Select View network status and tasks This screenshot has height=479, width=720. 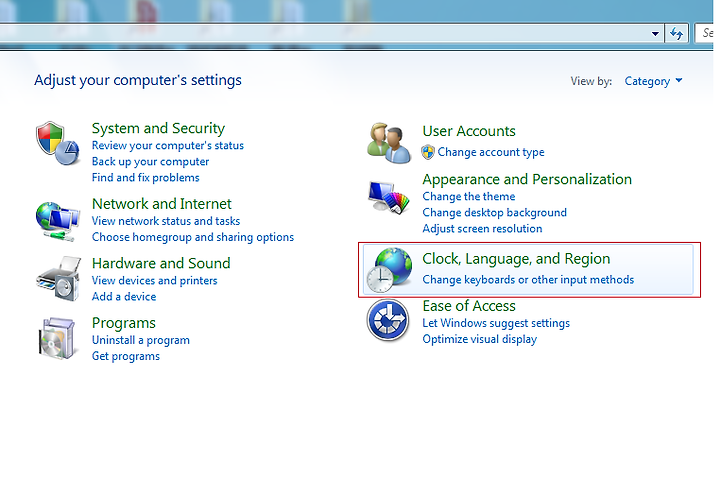pyautogui.click(x=166, y=221)
